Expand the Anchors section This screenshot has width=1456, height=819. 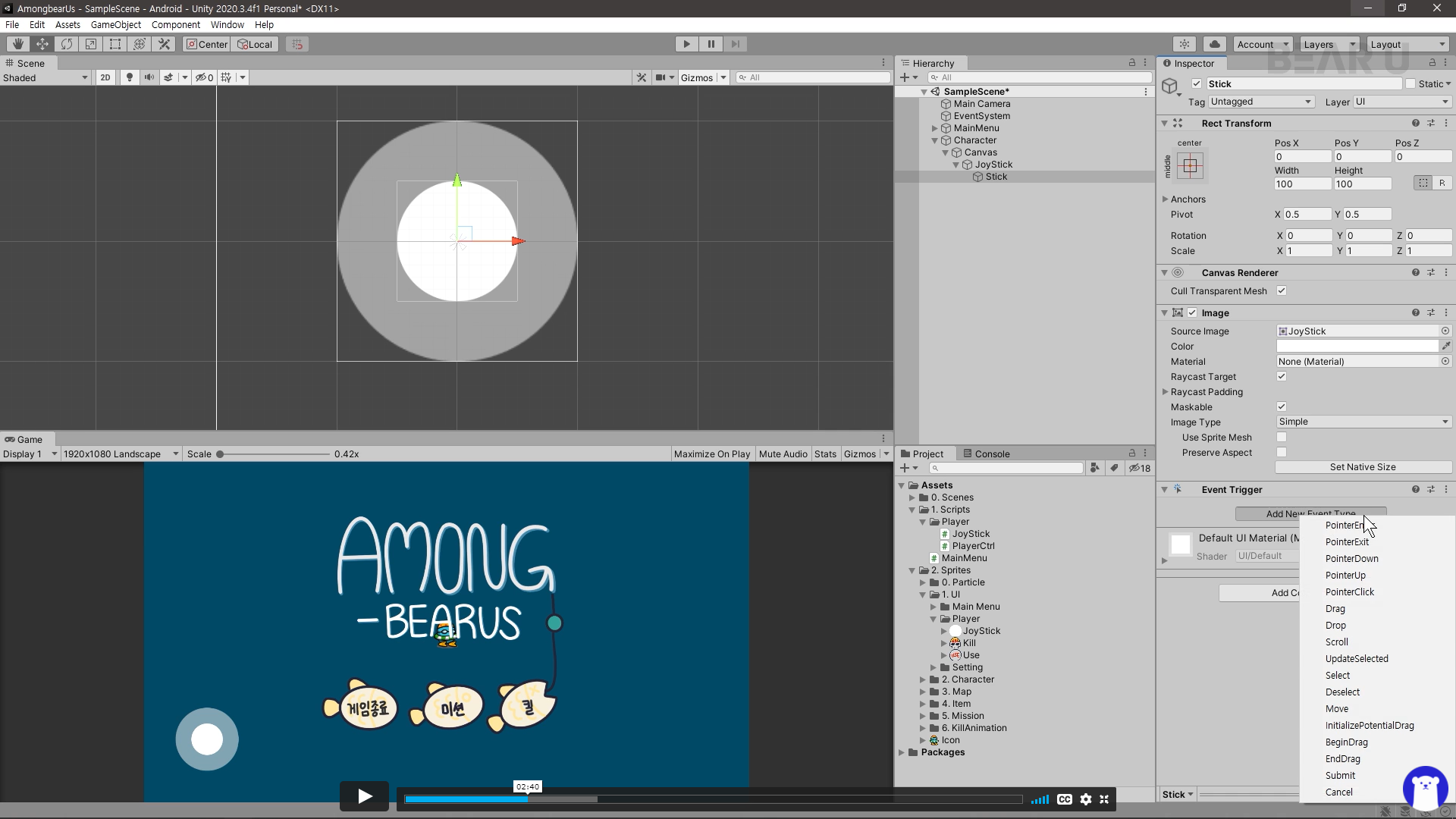[x=1165, y=199]
